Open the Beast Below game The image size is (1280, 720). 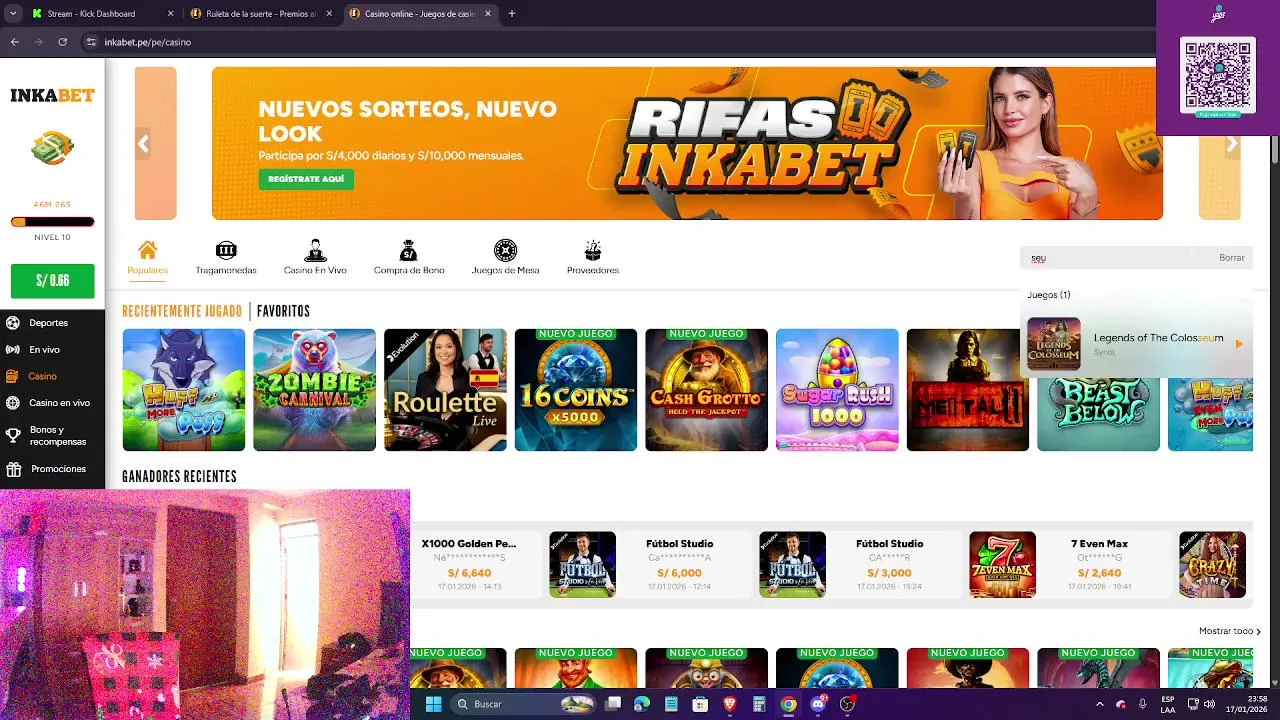[1098, 414]
